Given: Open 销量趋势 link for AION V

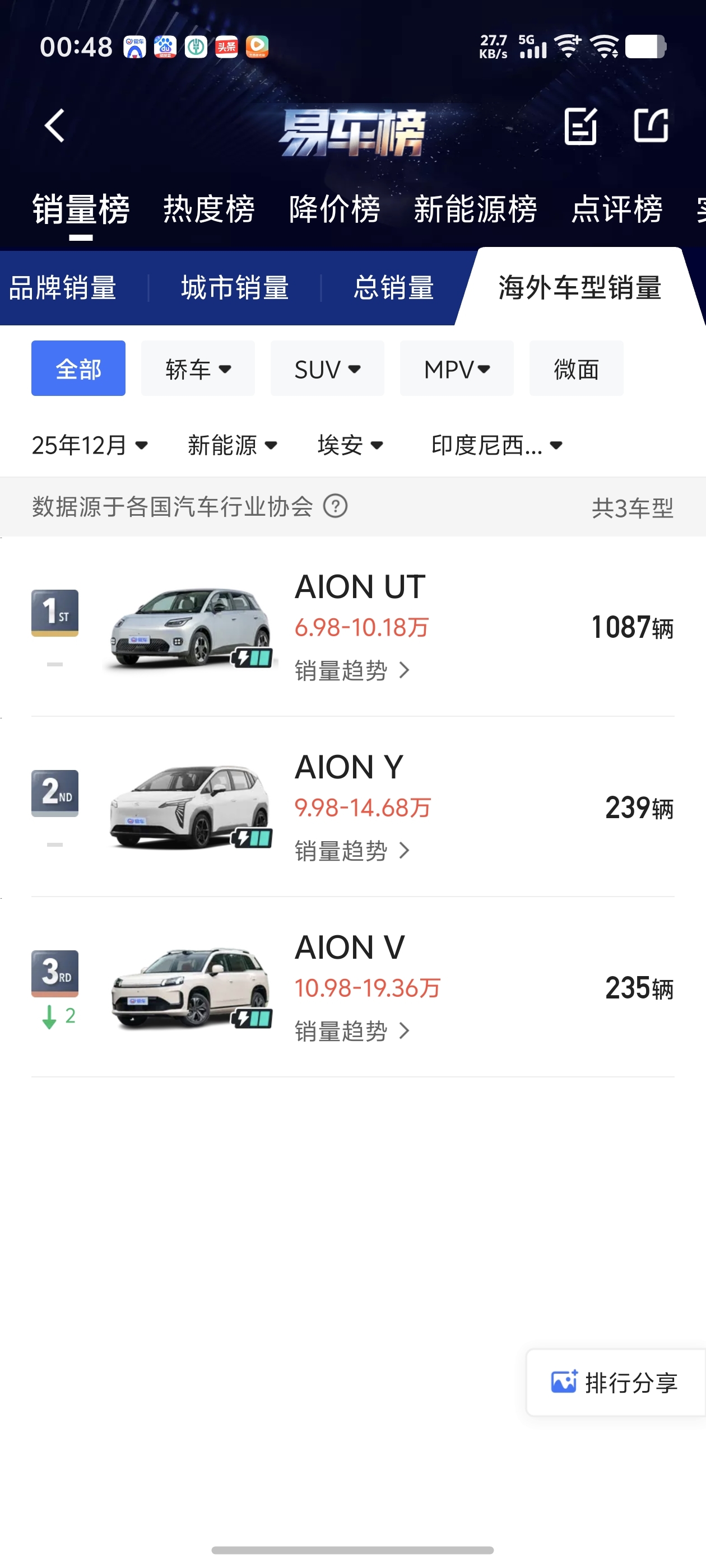Looking at the screenshot, I should coord(352,1030).
